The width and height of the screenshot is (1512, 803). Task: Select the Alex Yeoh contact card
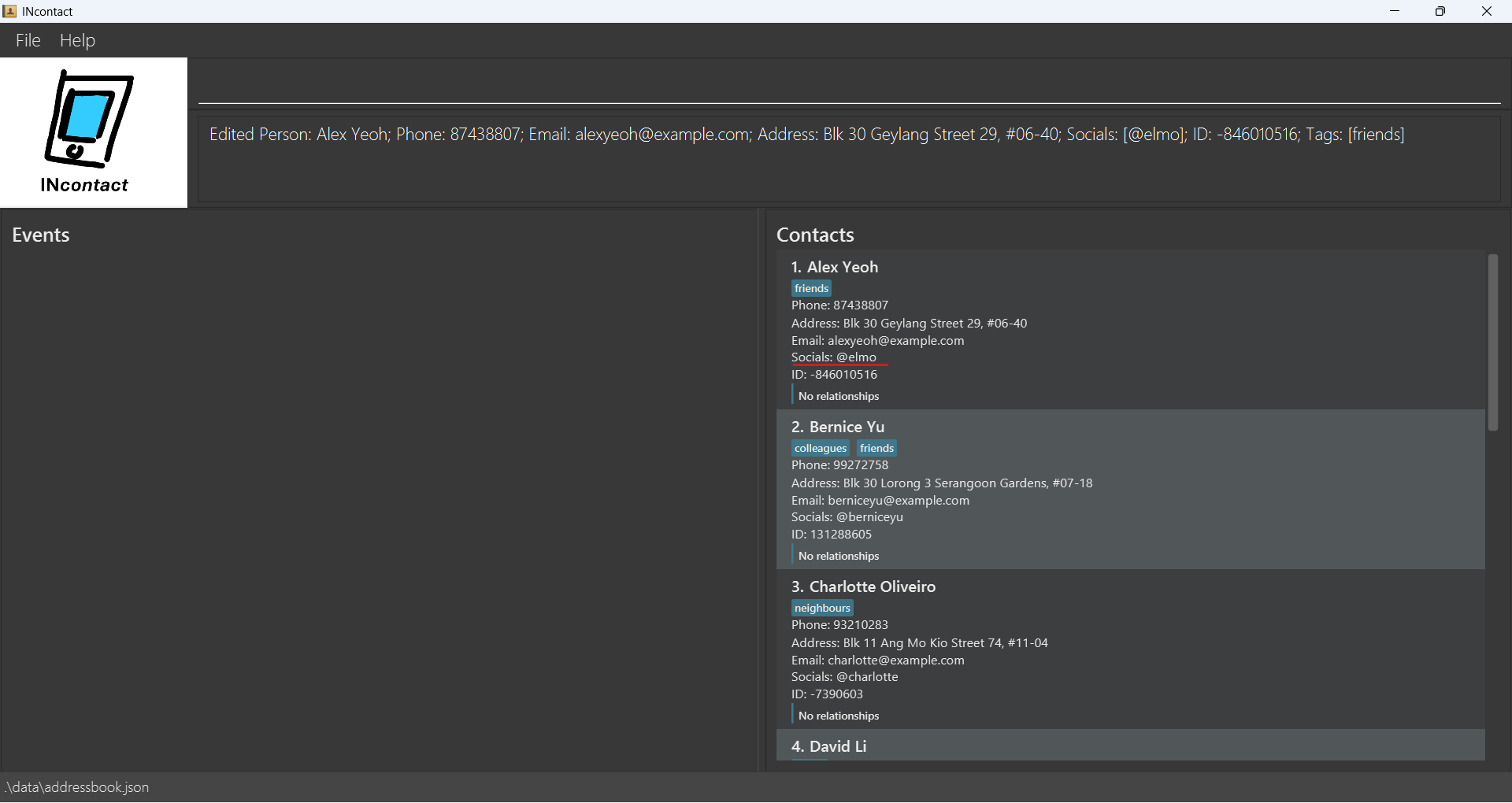pyautogui.click(x=1130, y=329)
